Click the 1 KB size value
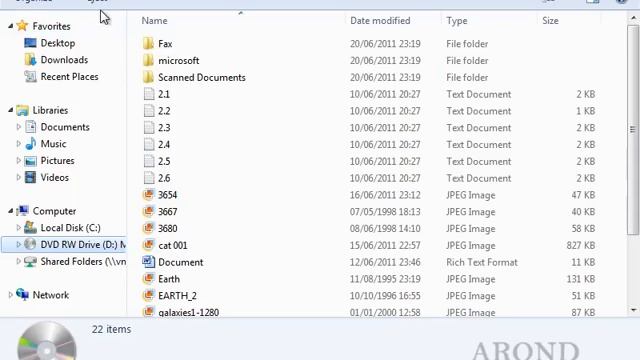 coord(585,111)
